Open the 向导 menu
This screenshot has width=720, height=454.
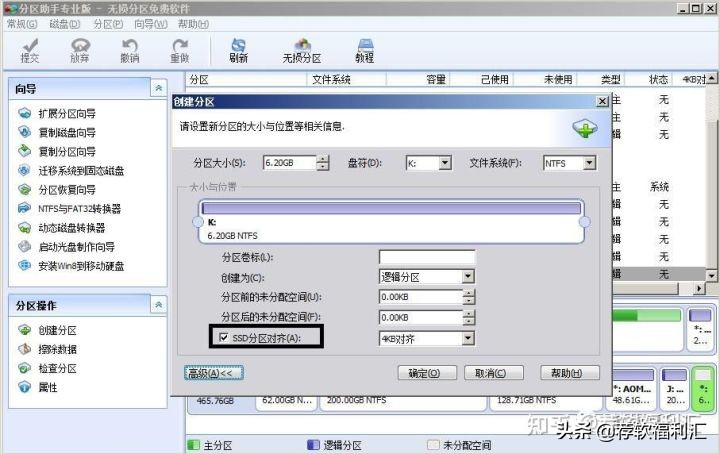click(x=151, y=24)
